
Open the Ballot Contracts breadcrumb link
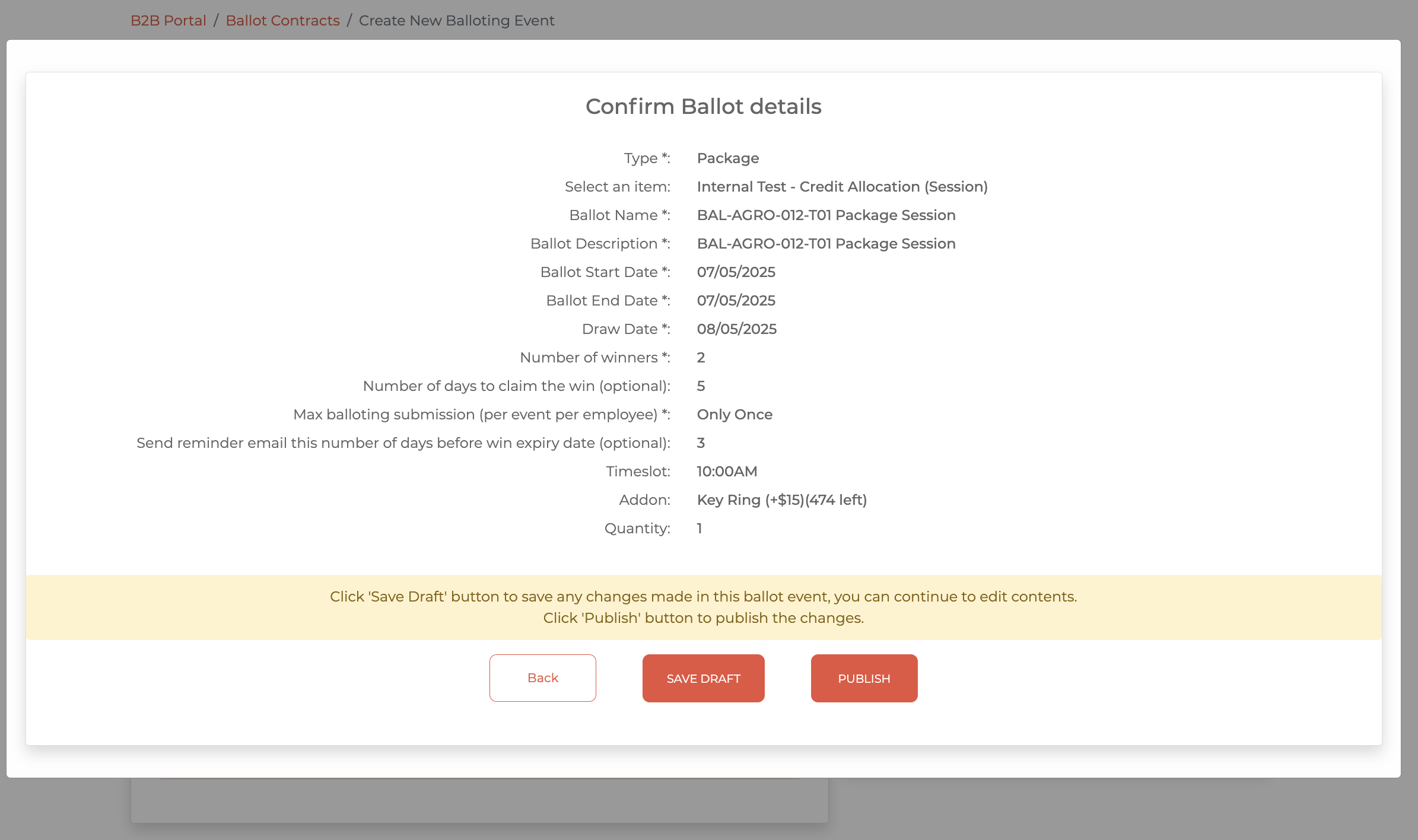[x=282, y=20]
